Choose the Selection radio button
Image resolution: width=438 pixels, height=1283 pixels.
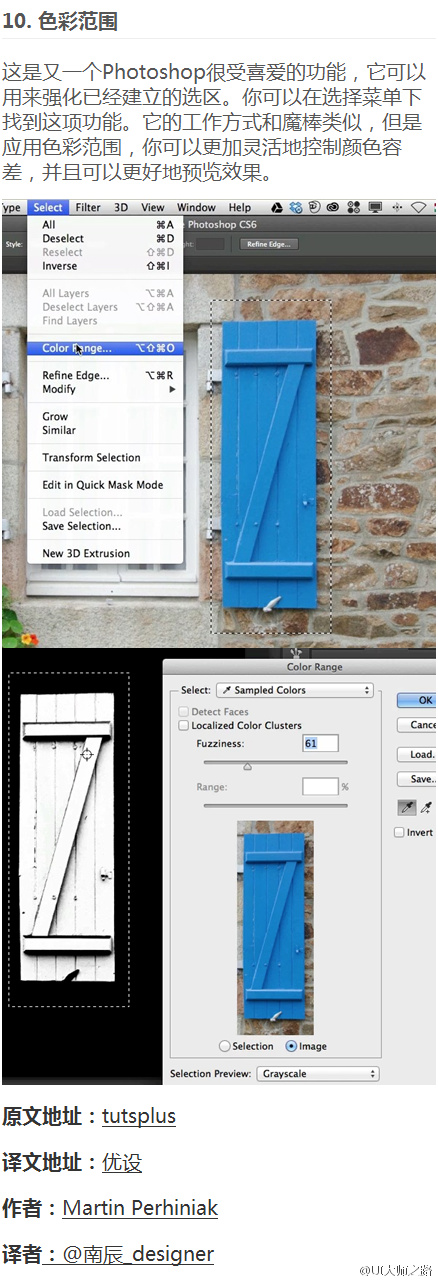coord(224,1046)
